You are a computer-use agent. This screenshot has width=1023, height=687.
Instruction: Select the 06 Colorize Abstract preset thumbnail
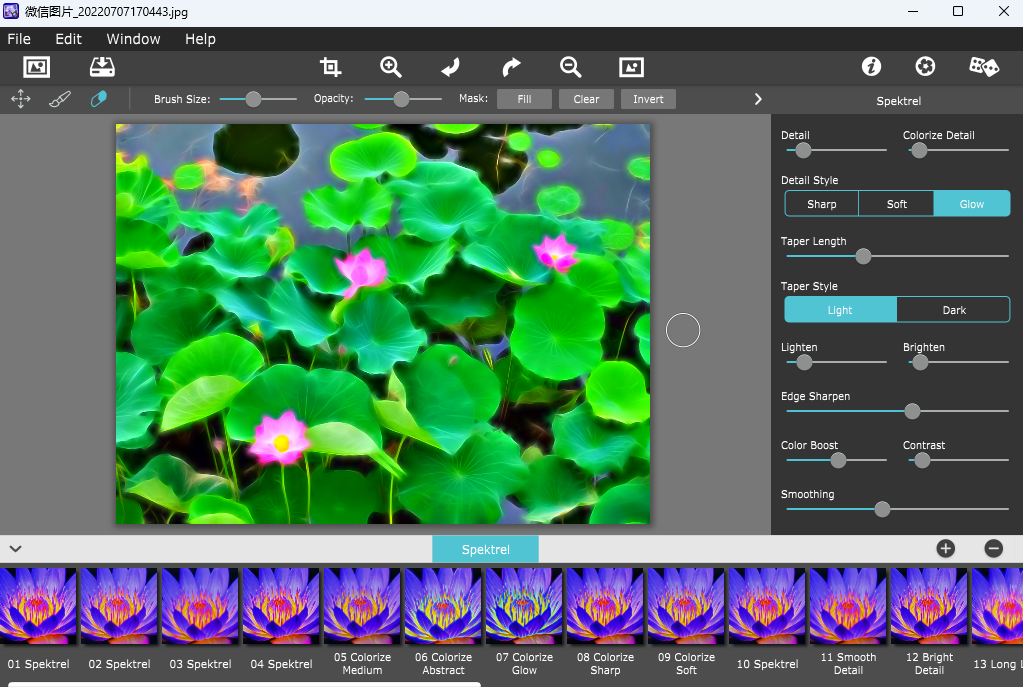point(442,605)
